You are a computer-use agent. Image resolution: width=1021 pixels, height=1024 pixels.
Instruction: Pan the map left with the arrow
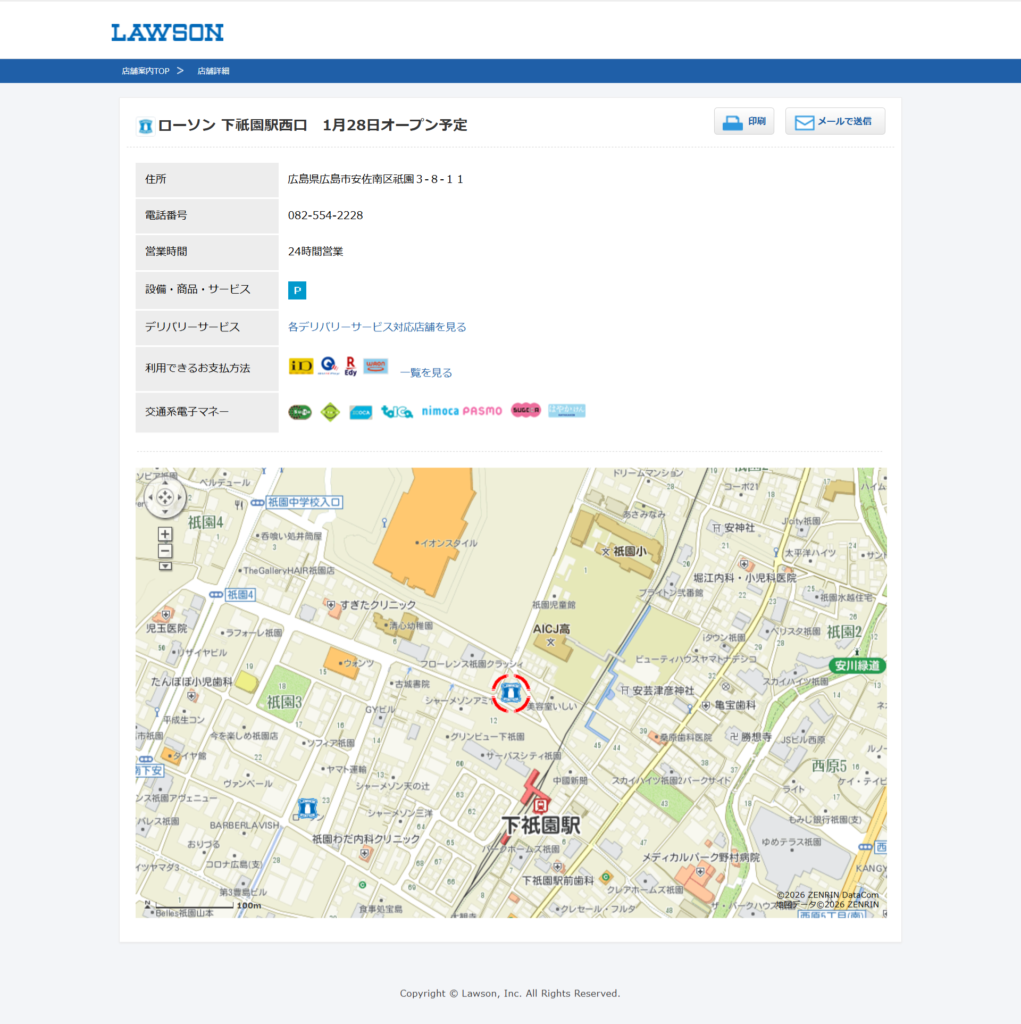coord(152,497)
